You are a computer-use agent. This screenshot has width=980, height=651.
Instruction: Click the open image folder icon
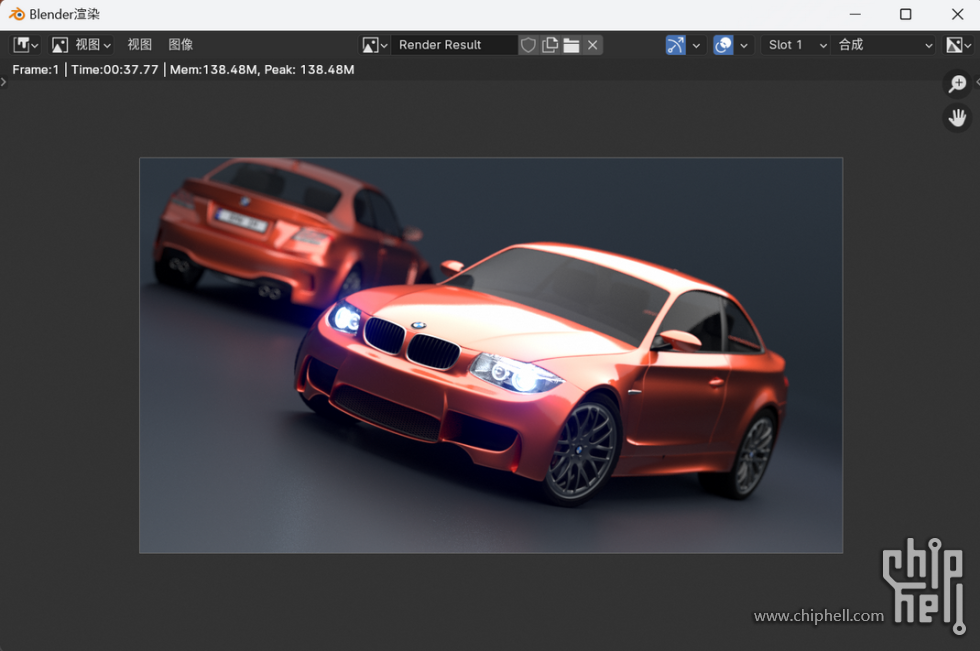[x=571, y=45]
